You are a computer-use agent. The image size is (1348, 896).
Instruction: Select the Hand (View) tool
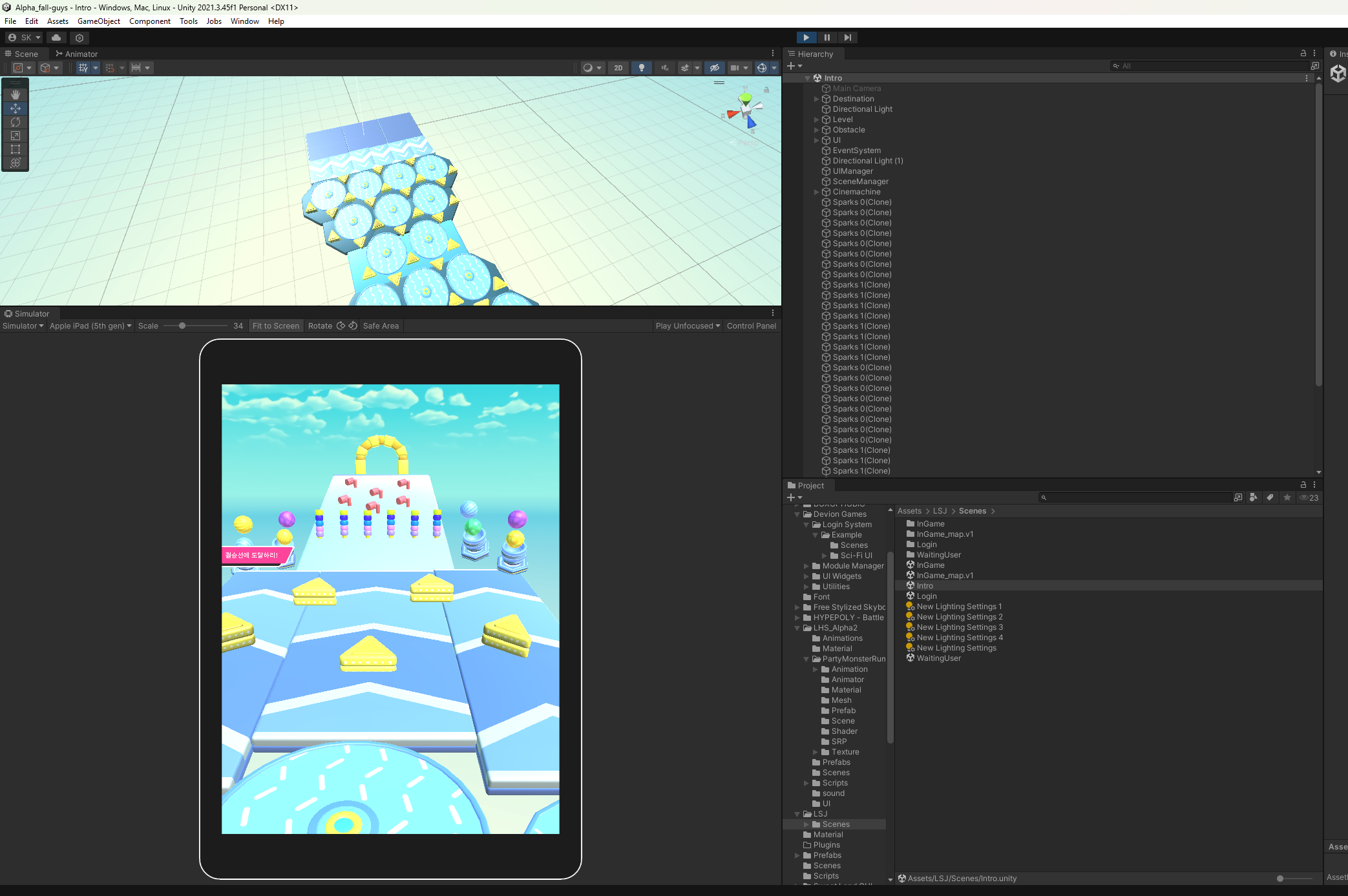[x=16, y=94]
